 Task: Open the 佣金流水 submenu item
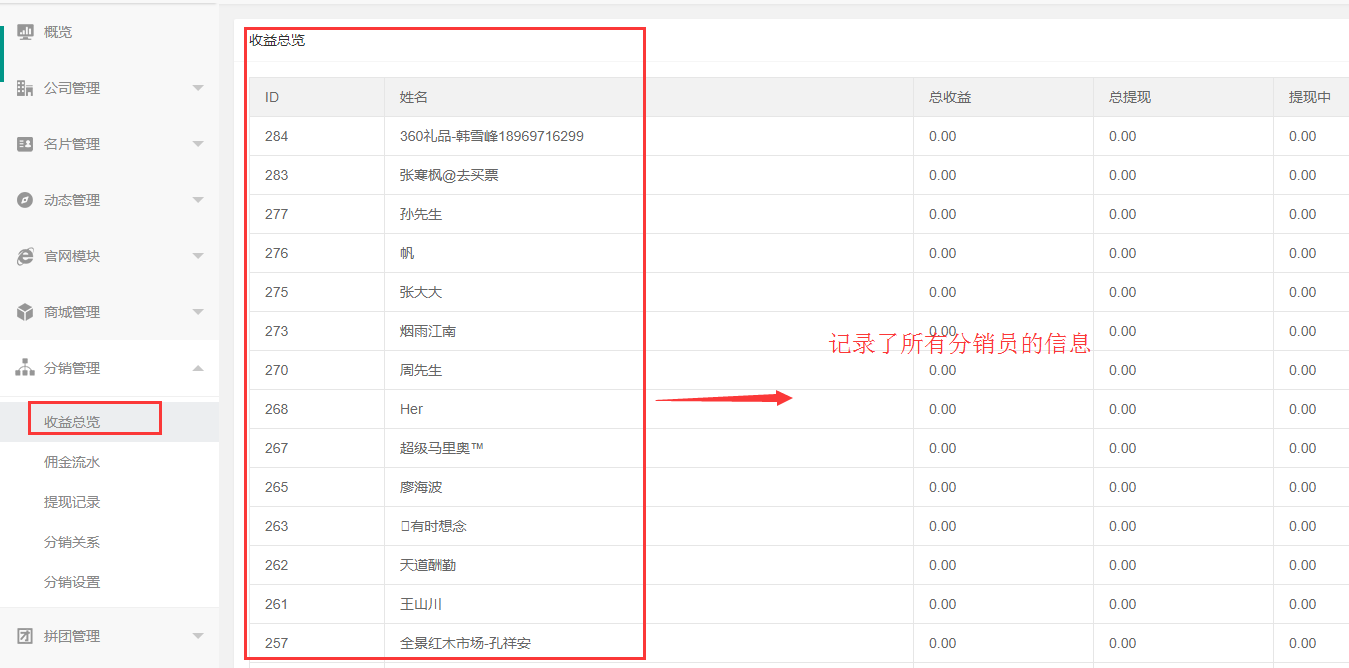tap(72, 462)
